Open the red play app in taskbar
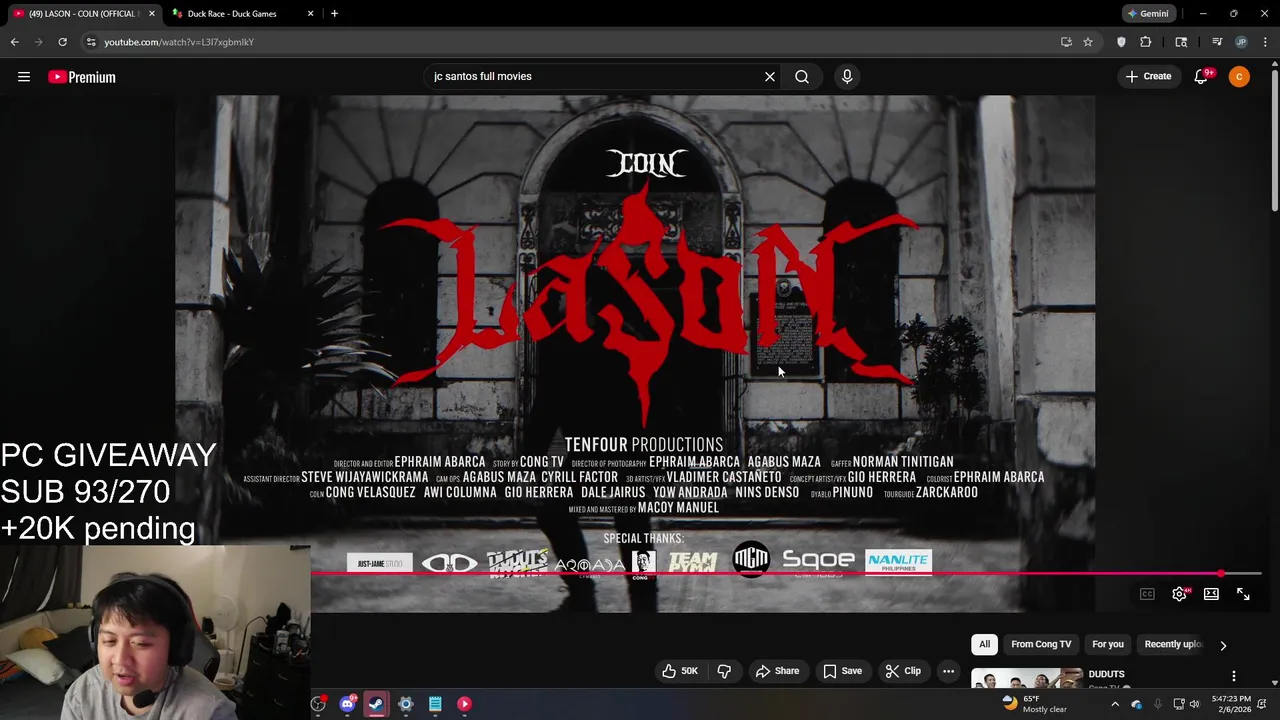Viewport: 1280px width, 720px height. 464,704
